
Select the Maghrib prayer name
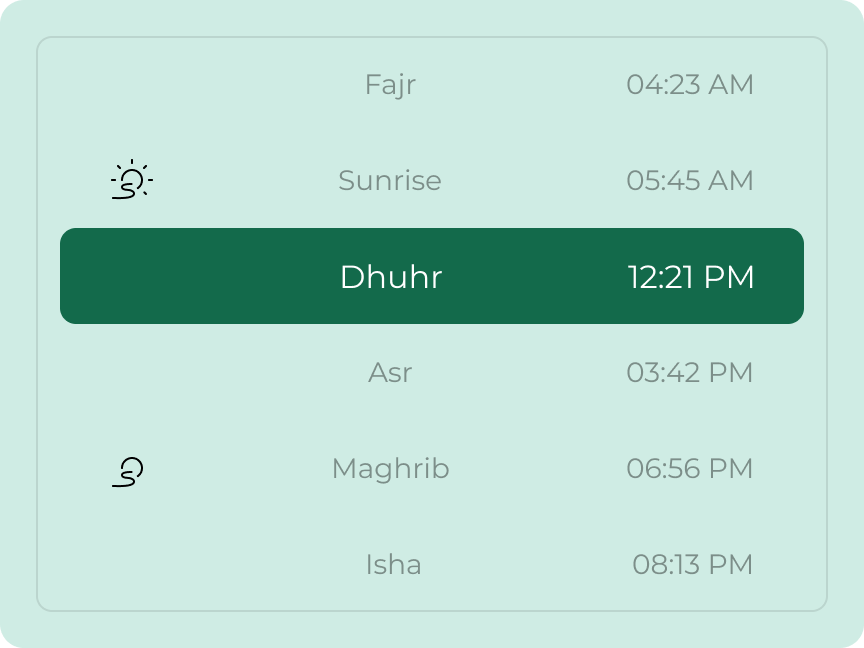point(390,469)
